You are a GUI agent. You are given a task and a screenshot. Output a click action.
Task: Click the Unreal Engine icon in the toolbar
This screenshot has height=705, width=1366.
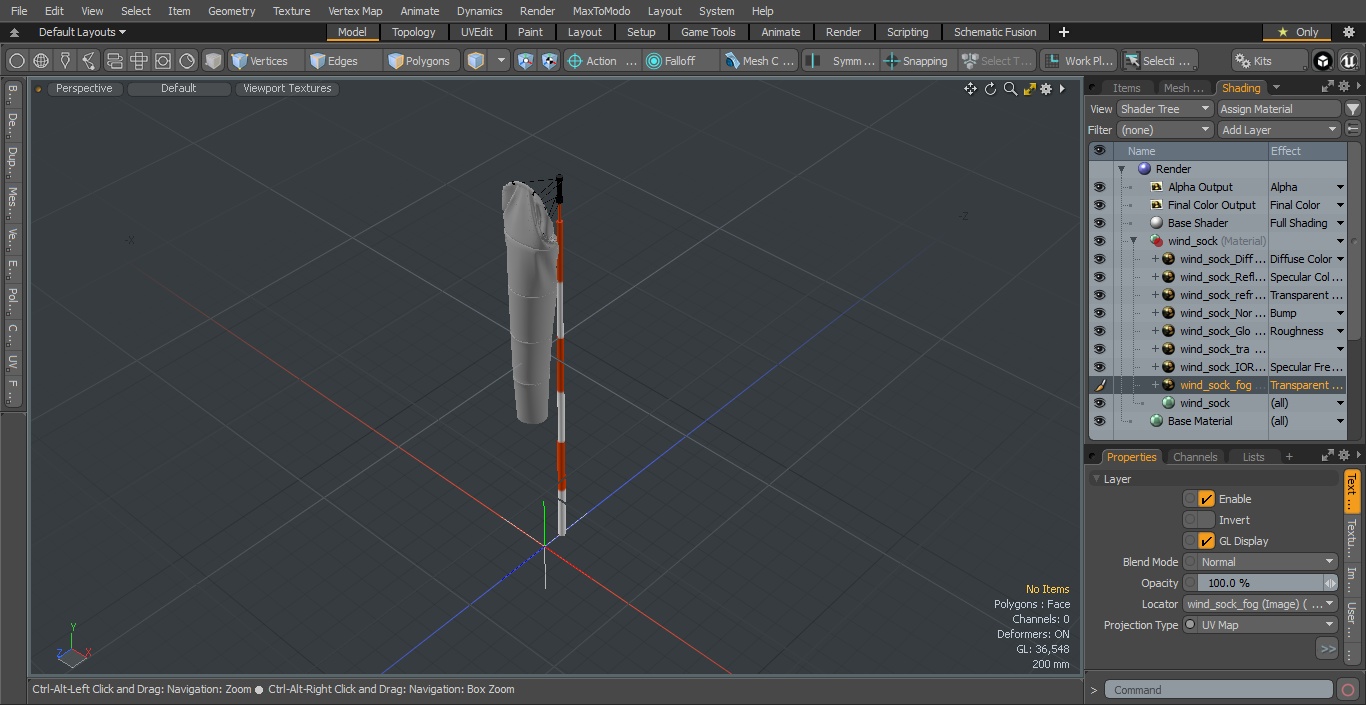pyautogui.click(x=1348, y=61)
